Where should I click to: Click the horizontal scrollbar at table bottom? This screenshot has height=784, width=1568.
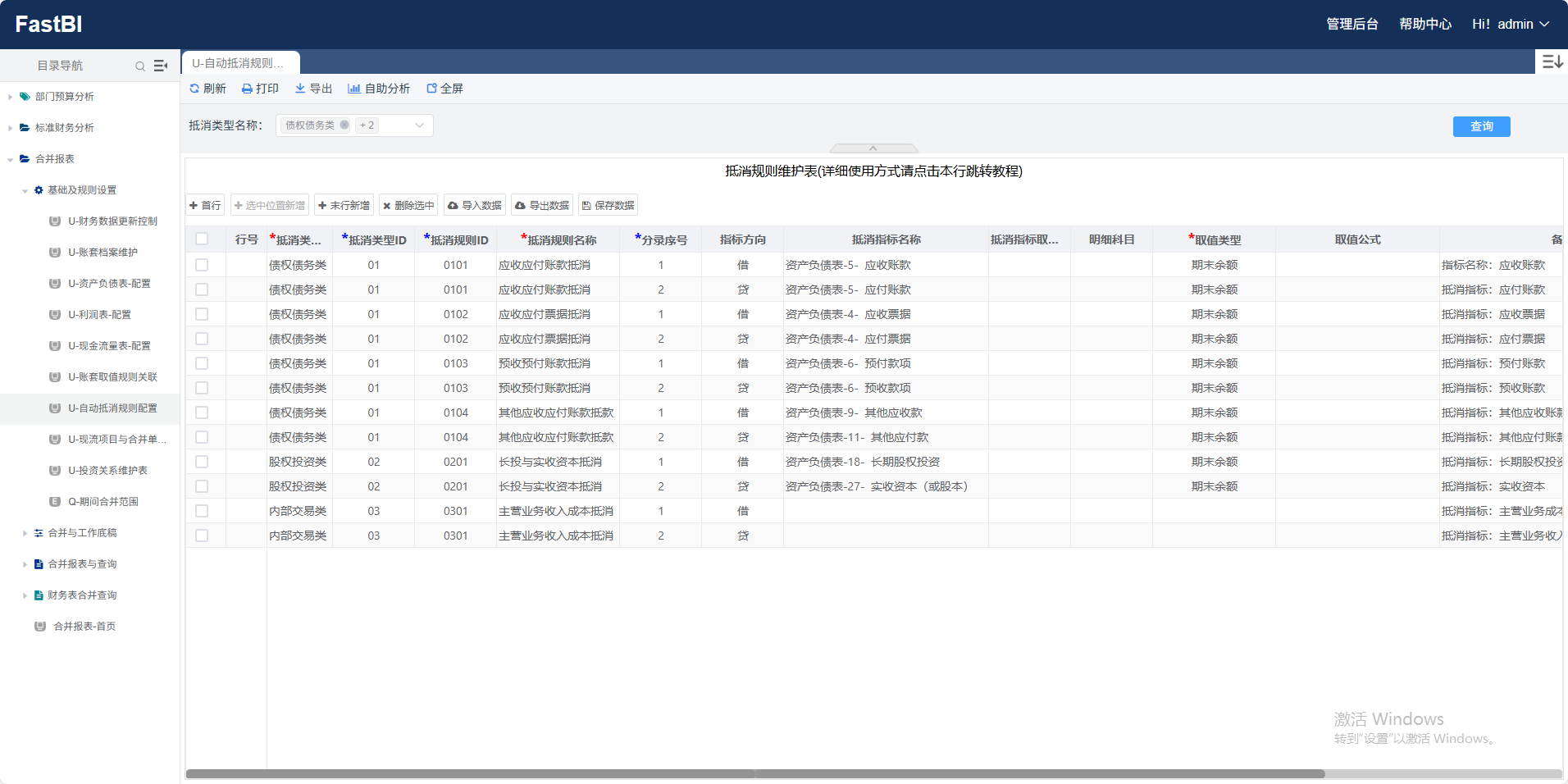[754, 773]
